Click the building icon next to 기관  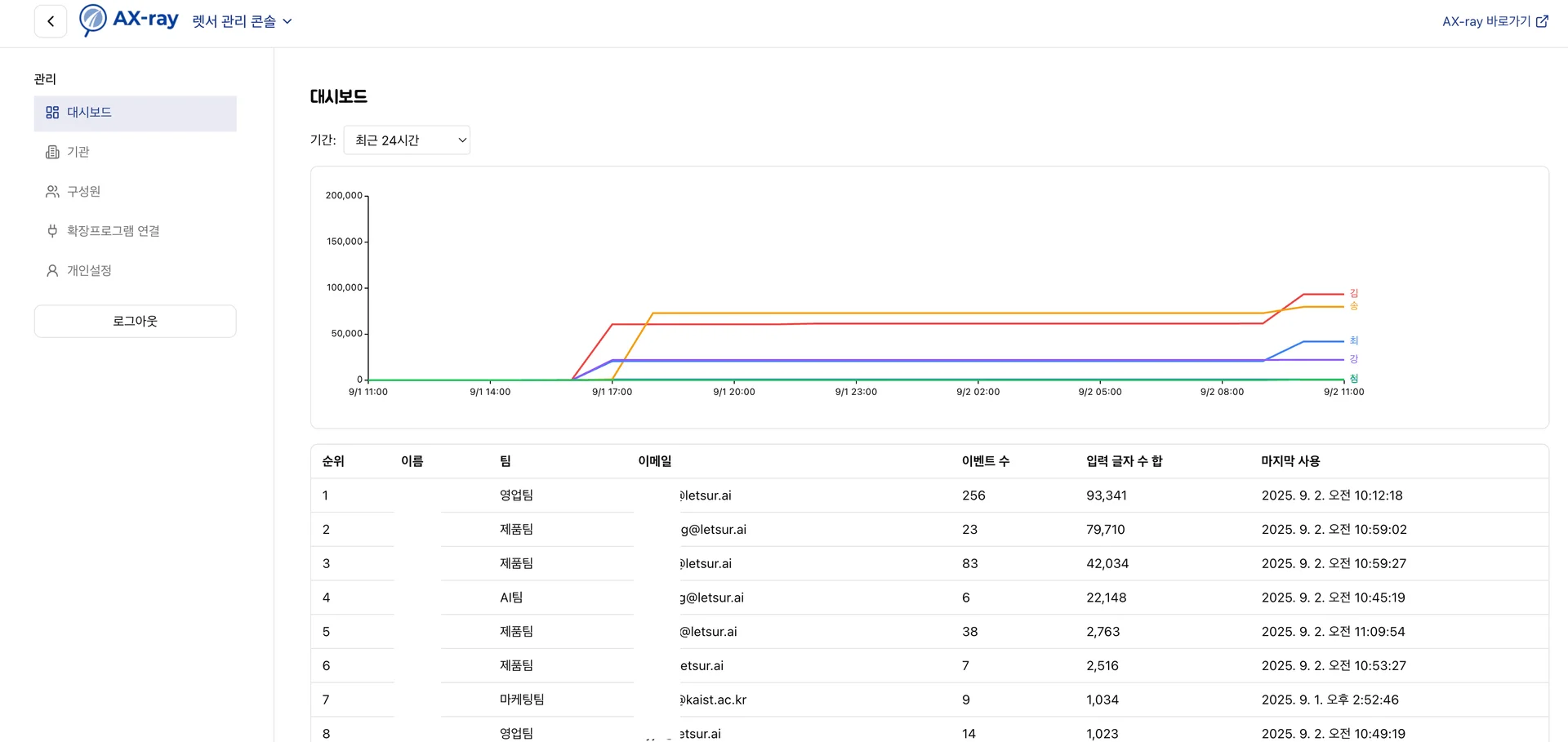[52, 153]
